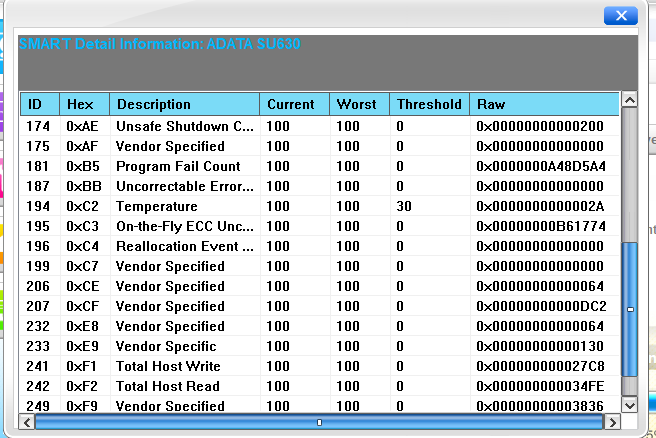
Task: Click ID cell 242
Action: point(38,386)
